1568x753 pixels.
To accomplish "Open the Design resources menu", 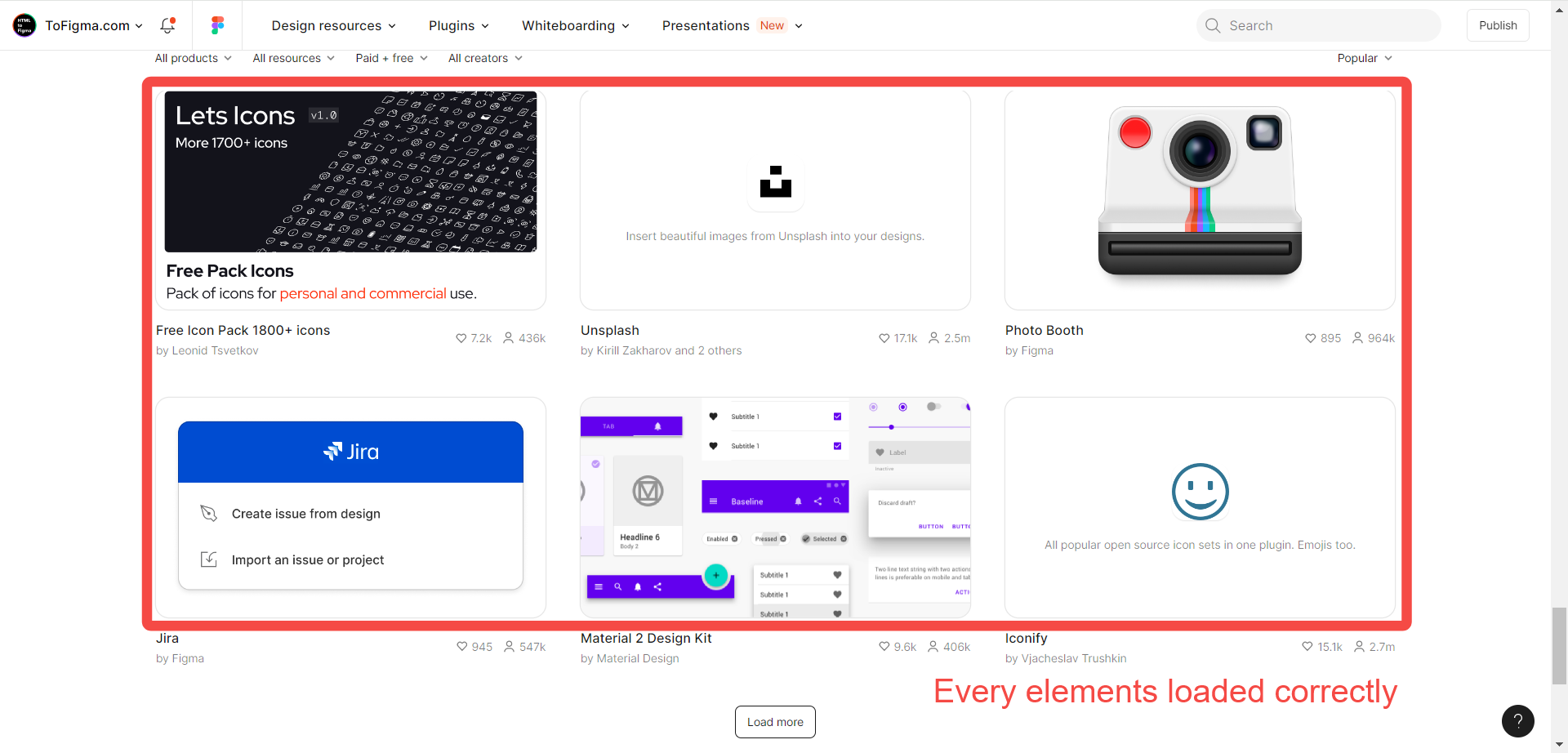I will tap(333, 25).
